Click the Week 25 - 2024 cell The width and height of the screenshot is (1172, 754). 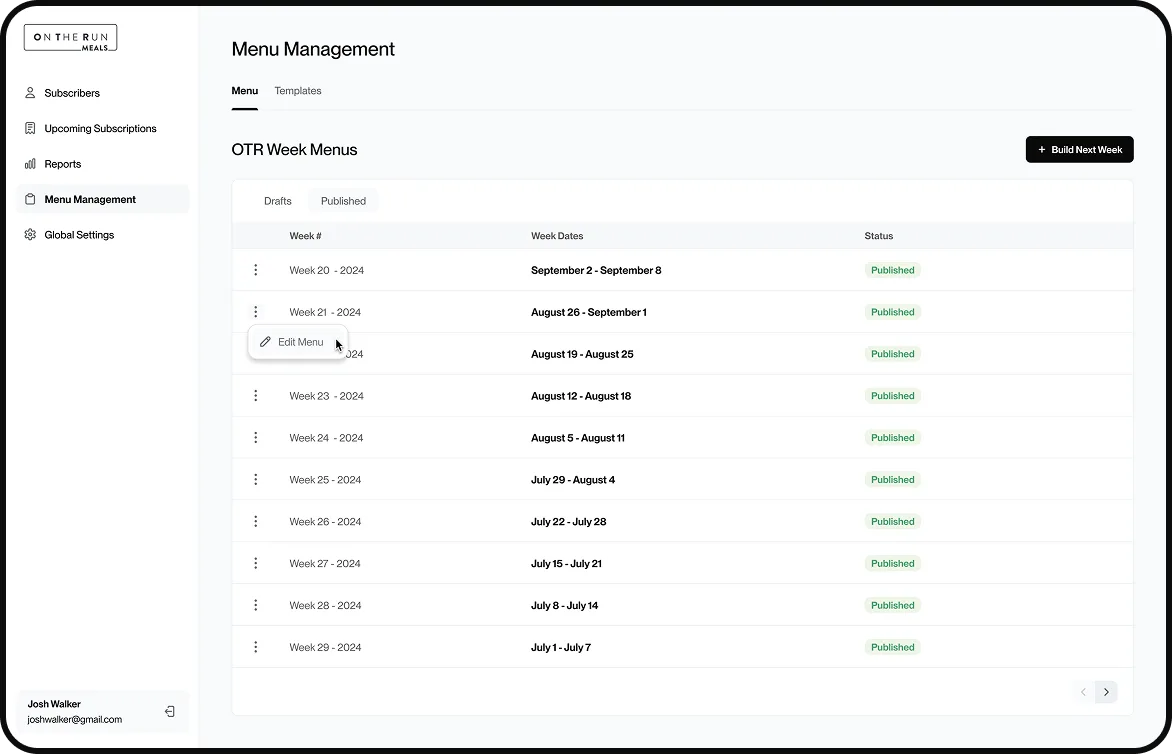pos(325,480)
